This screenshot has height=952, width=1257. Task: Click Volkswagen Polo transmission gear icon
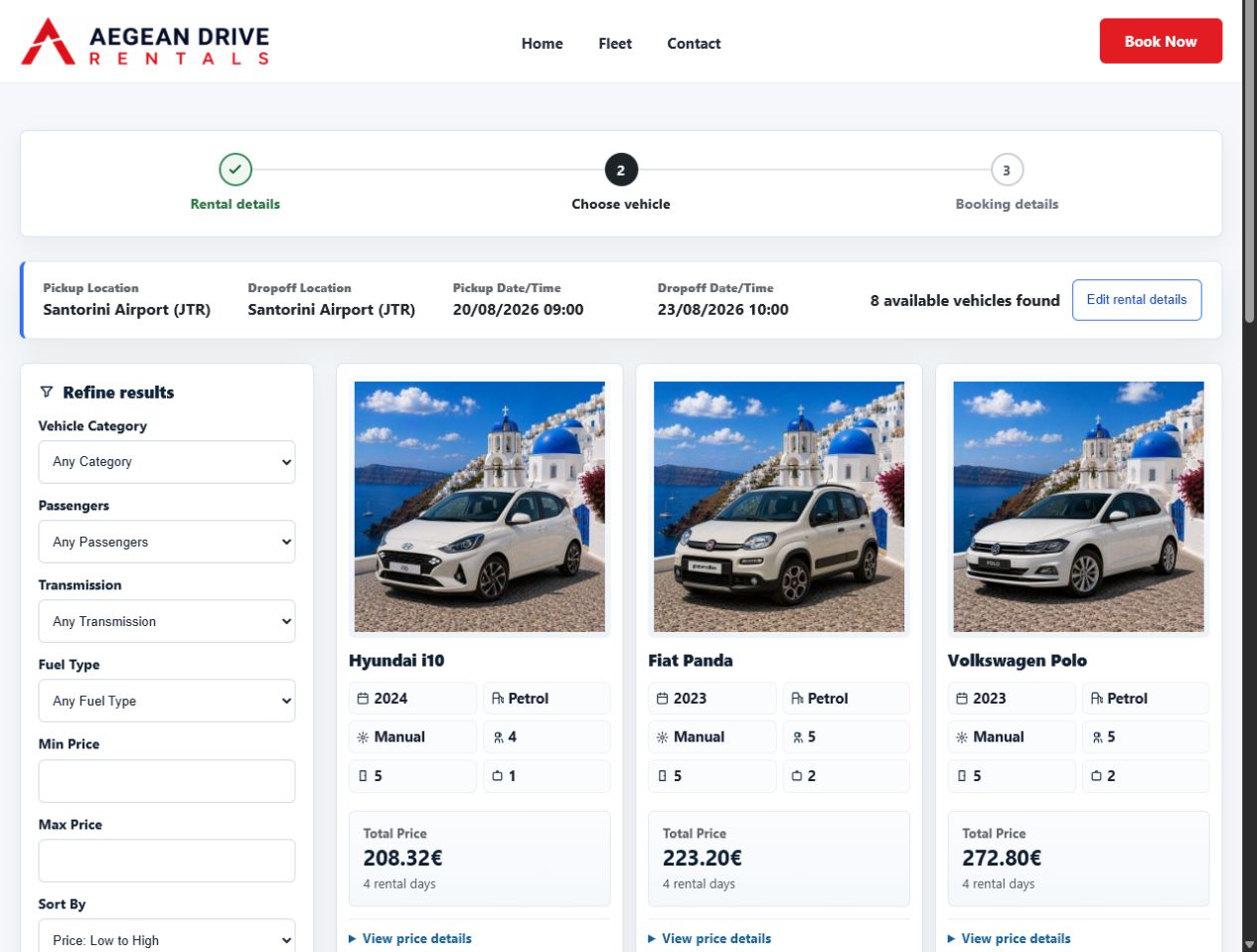[x=962, y=737]
